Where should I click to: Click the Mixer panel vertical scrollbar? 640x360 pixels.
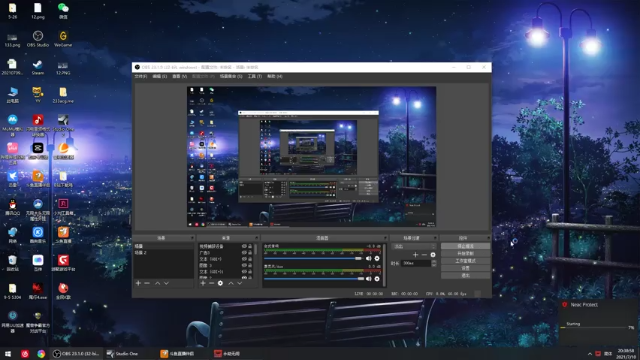[x=384, y=264]
